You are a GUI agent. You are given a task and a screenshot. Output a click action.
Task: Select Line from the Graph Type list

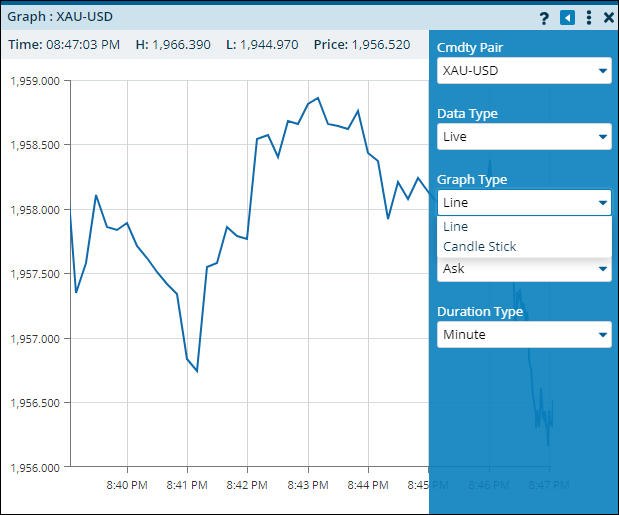coord(456,227)
